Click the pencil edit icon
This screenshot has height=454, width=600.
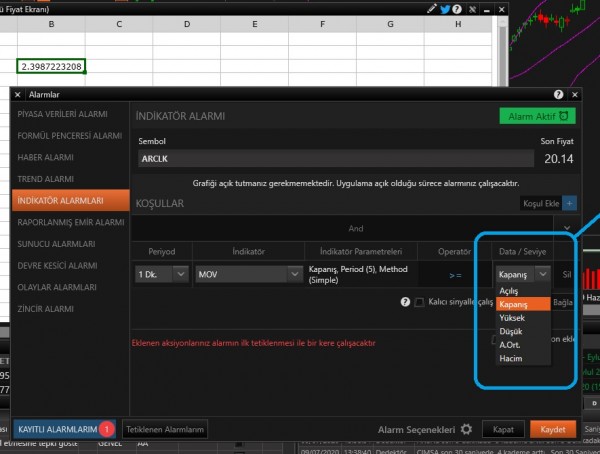pos(429,8)
